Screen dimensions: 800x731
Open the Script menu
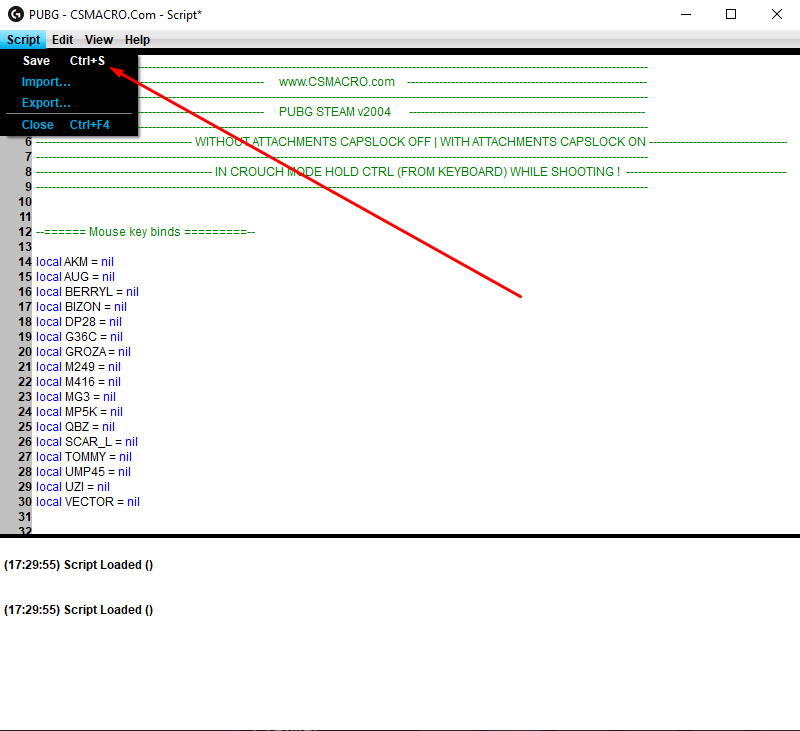[22, 40]
